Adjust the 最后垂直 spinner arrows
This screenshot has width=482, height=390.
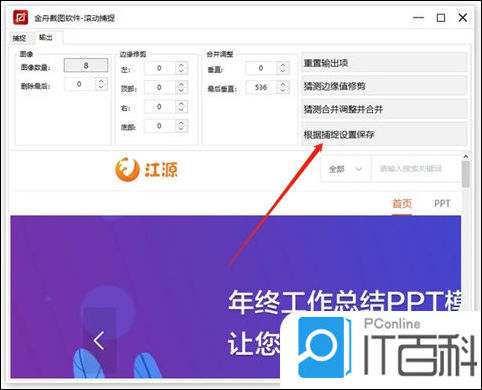[x=283, y=88]
